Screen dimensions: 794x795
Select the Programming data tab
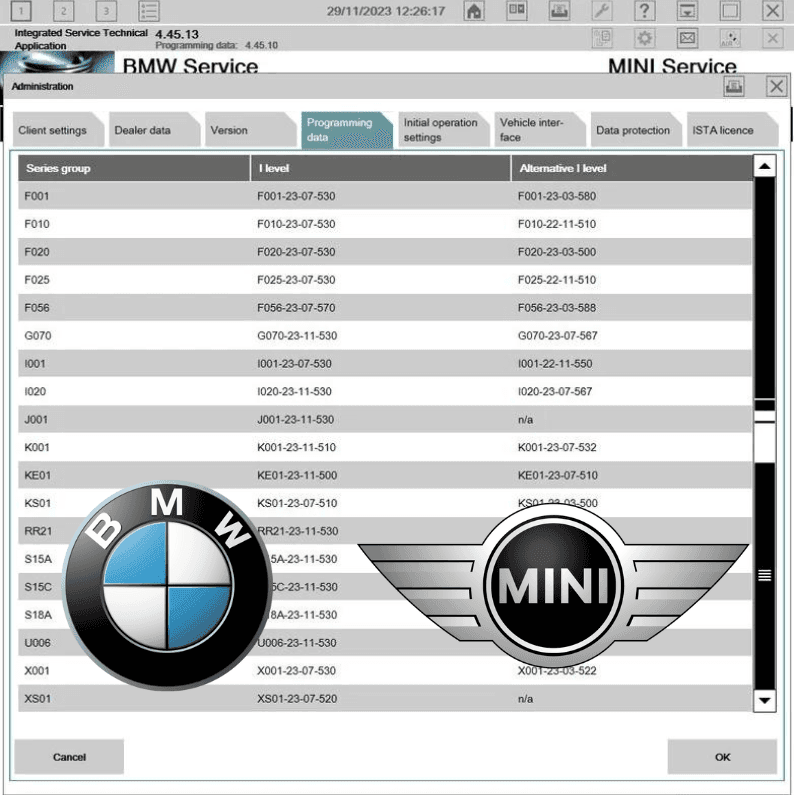pyautogui.click(x=347, y=130)
